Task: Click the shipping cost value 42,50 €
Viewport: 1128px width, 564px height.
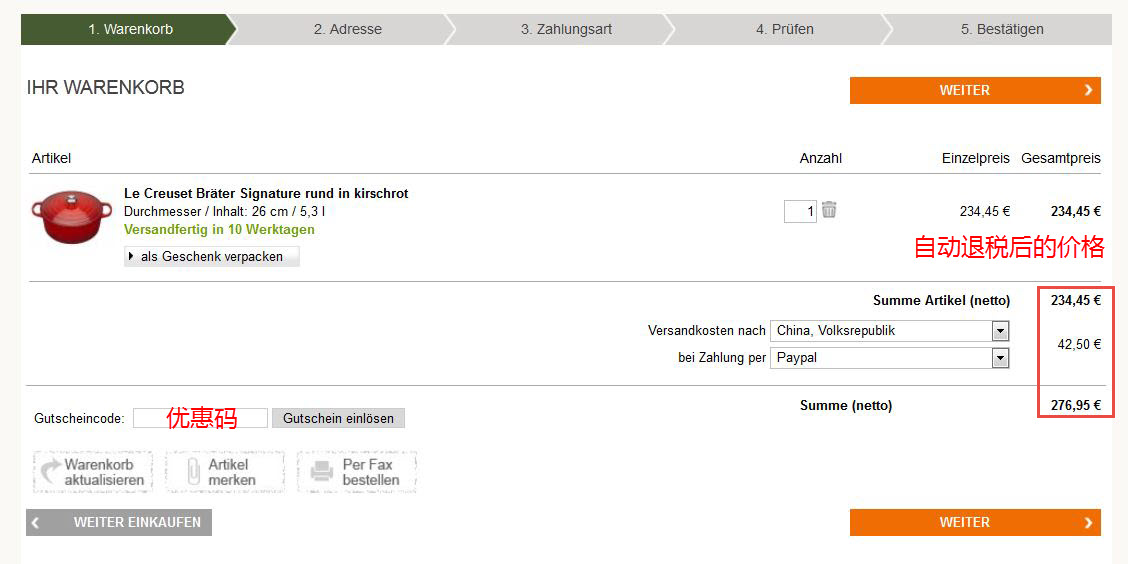Action: tap(1079, 345)
